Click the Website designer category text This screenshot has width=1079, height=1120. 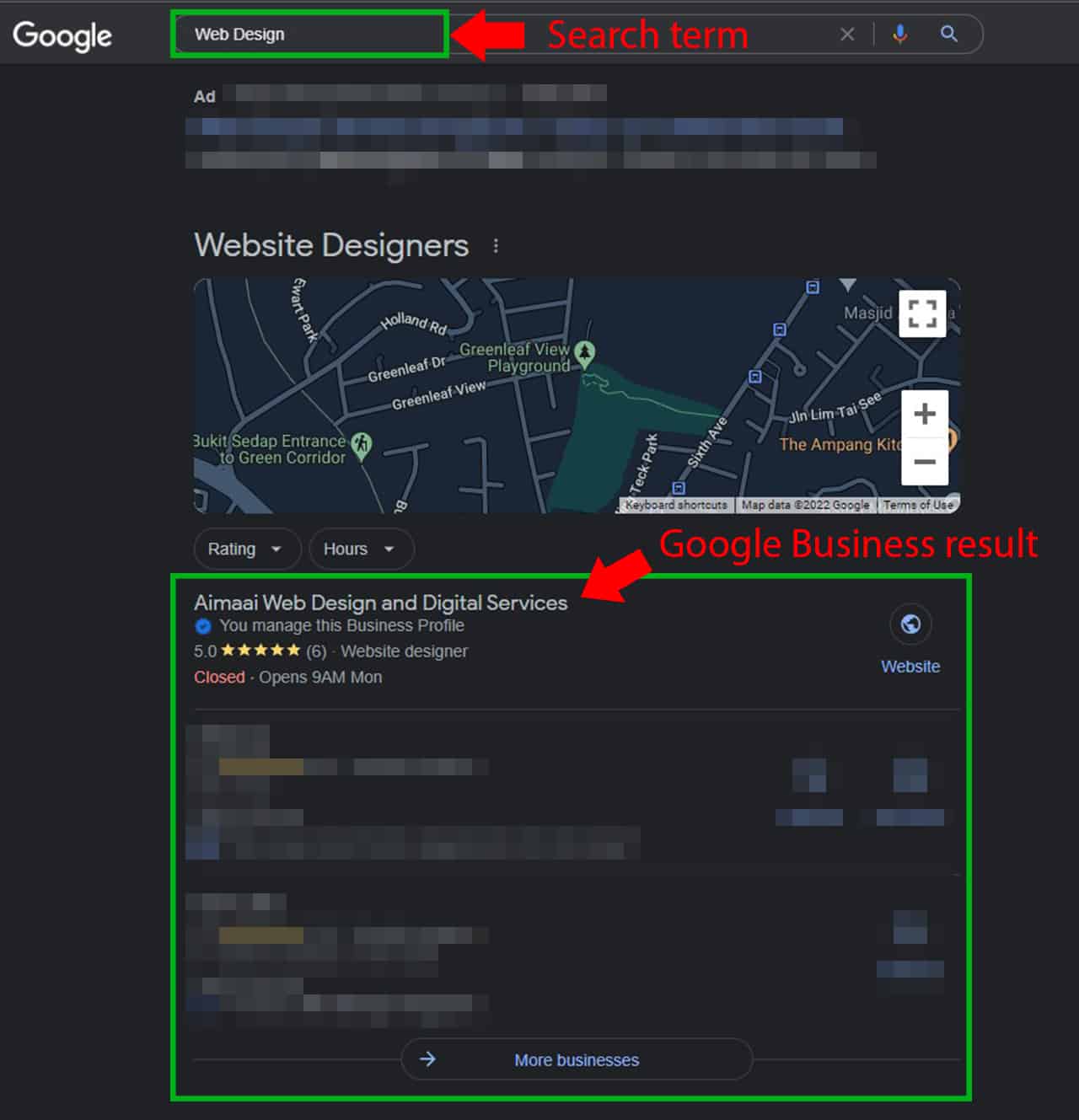(404, 651)
